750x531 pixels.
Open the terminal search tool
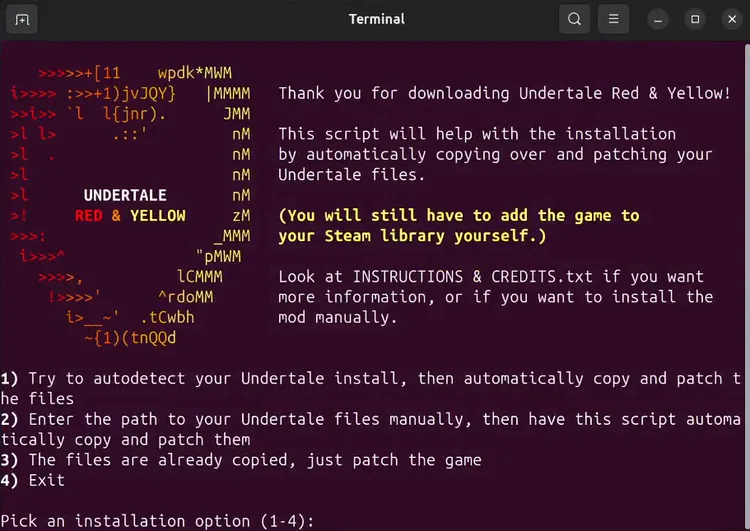click(574, 19)
